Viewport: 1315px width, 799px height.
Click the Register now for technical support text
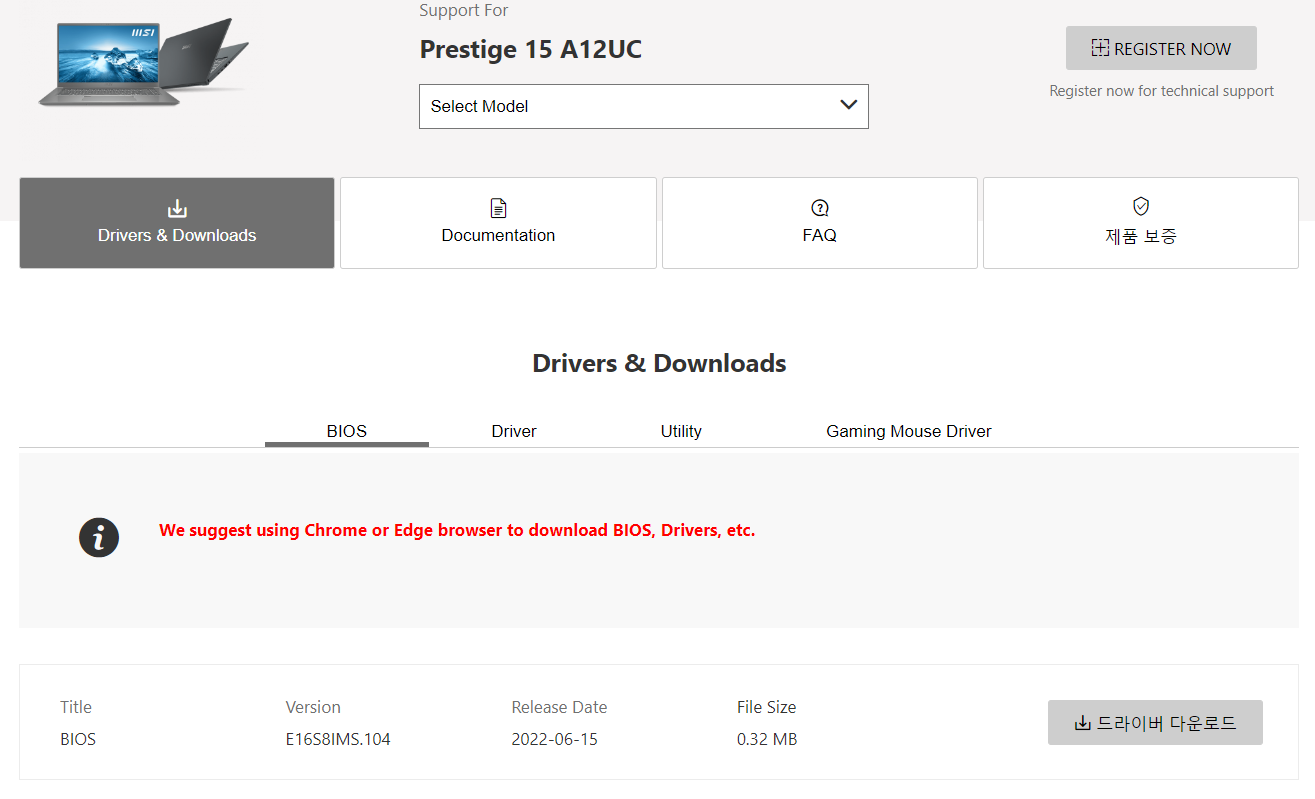(x=1161, y=91)
